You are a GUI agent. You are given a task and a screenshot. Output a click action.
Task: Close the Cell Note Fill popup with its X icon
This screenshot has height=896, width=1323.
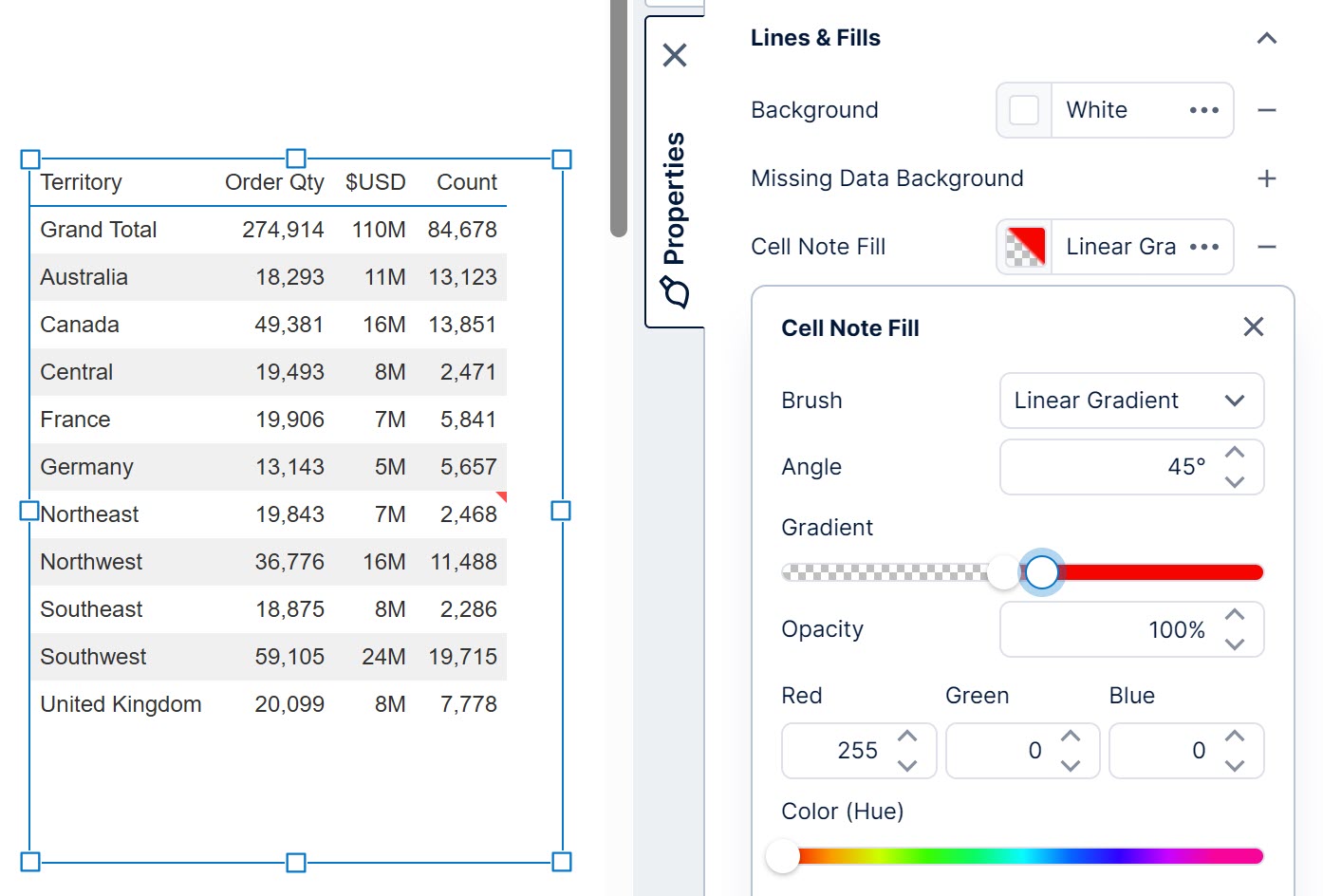click(1253, 327)
